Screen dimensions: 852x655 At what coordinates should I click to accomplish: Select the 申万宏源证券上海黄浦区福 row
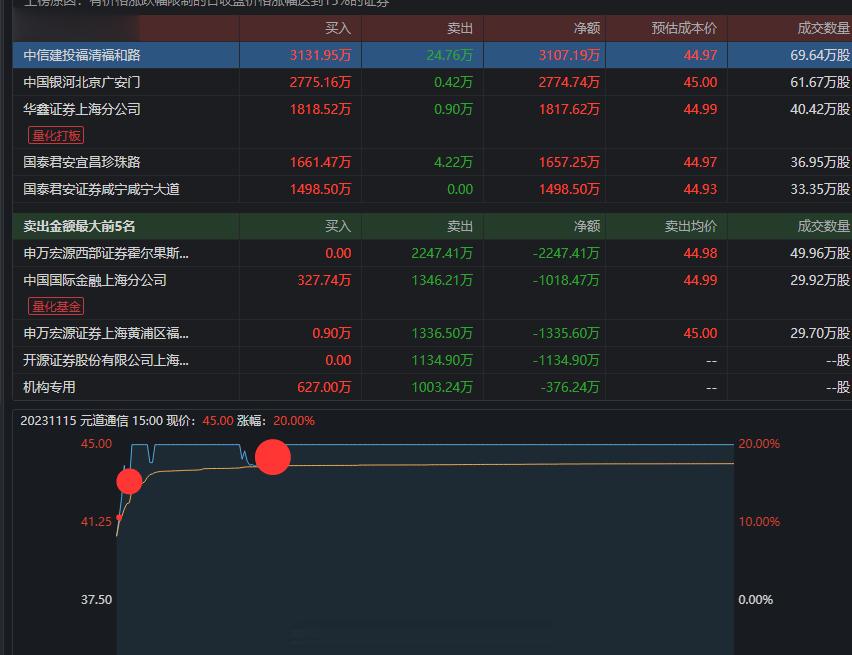(432, 333)
